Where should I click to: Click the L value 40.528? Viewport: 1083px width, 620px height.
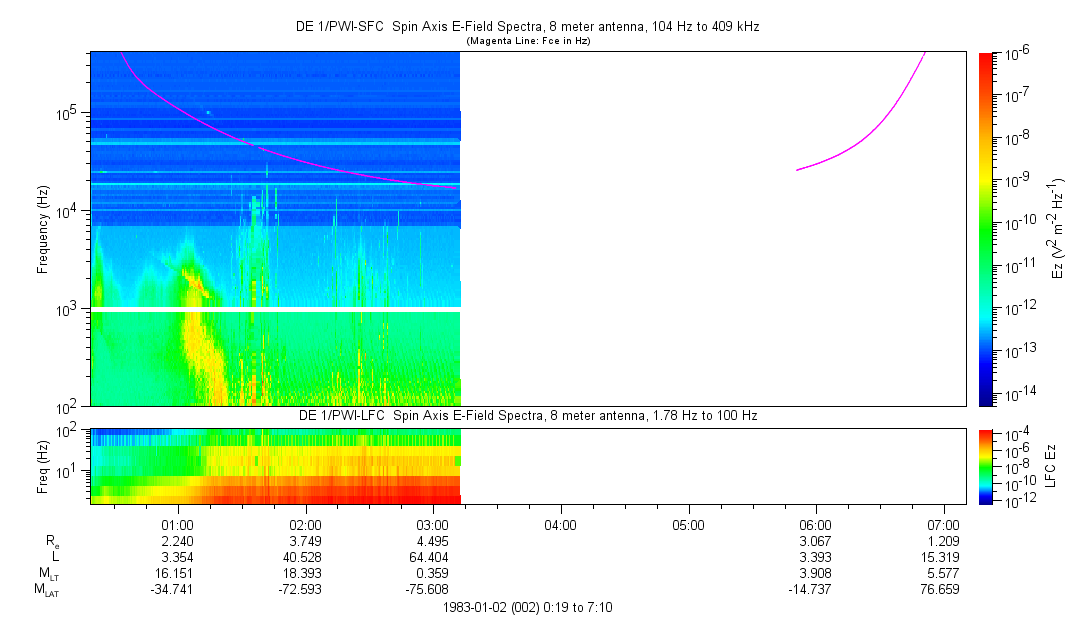pos(305,556)
